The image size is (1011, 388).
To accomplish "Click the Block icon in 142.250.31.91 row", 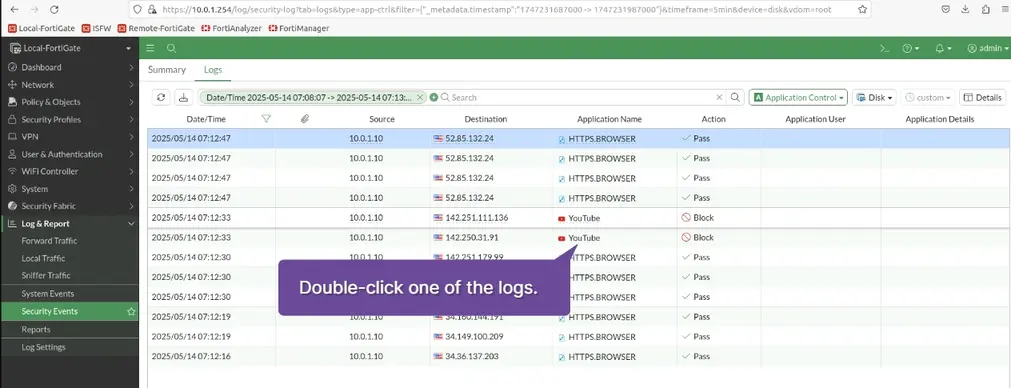I will coord(686,238).
